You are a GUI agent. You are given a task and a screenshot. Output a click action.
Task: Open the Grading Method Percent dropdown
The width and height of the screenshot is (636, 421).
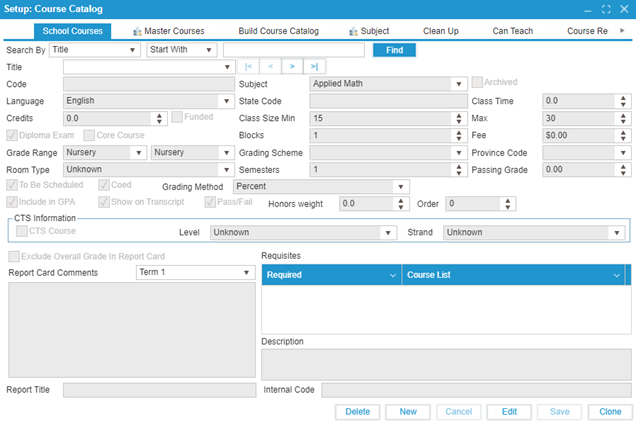tap(400, 186)
